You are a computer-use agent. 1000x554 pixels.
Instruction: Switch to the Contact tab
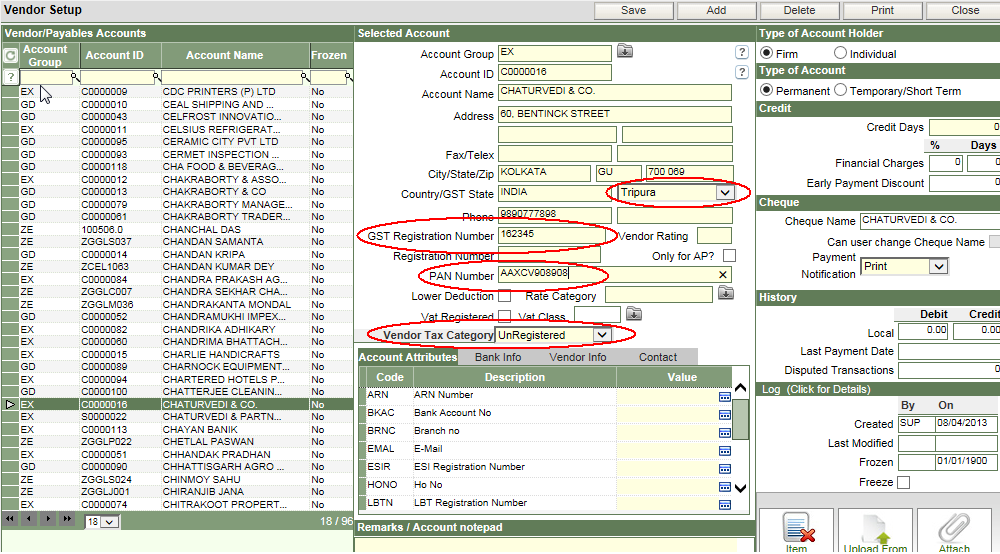(x=658, y=357)
